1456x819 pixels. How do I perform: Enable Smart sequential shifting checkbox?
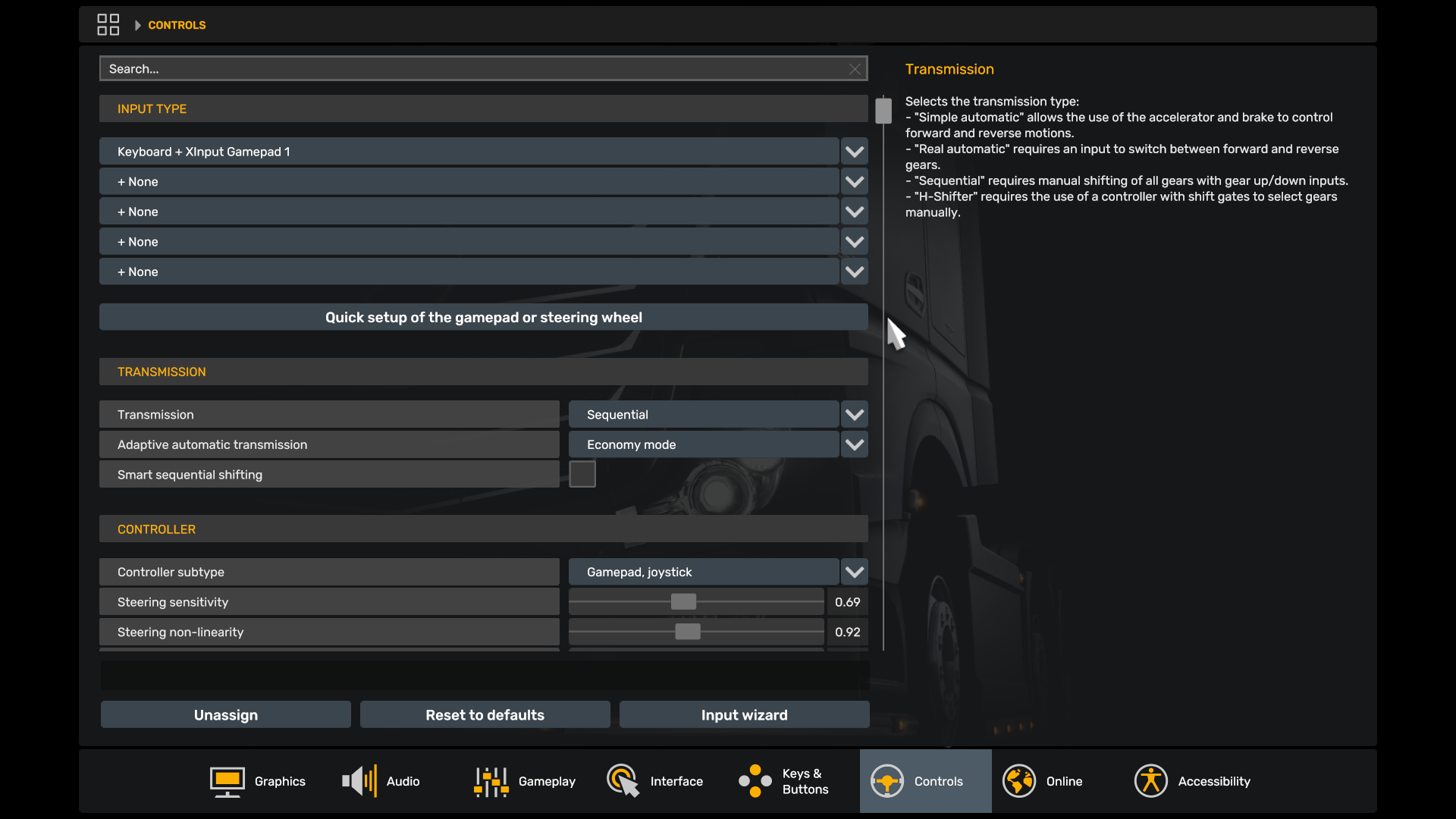(x=582, y=475)
